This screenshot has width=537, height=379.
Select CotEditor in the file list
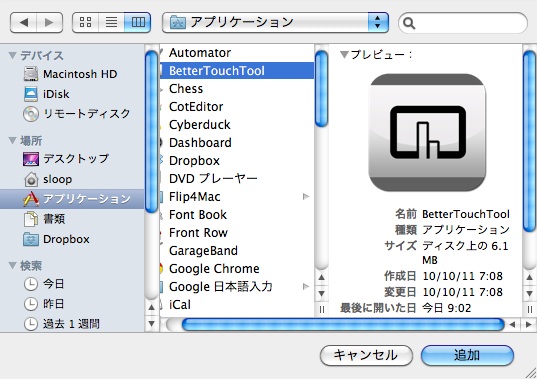pyautogui.click(x=237, y=106)
